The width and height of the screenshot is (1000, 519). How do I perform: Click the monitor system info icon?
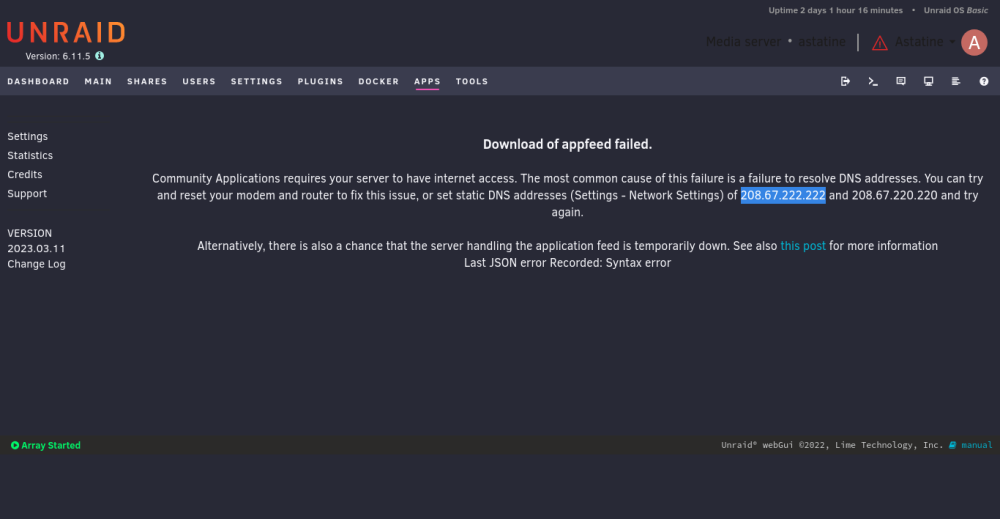coord(929,81)
